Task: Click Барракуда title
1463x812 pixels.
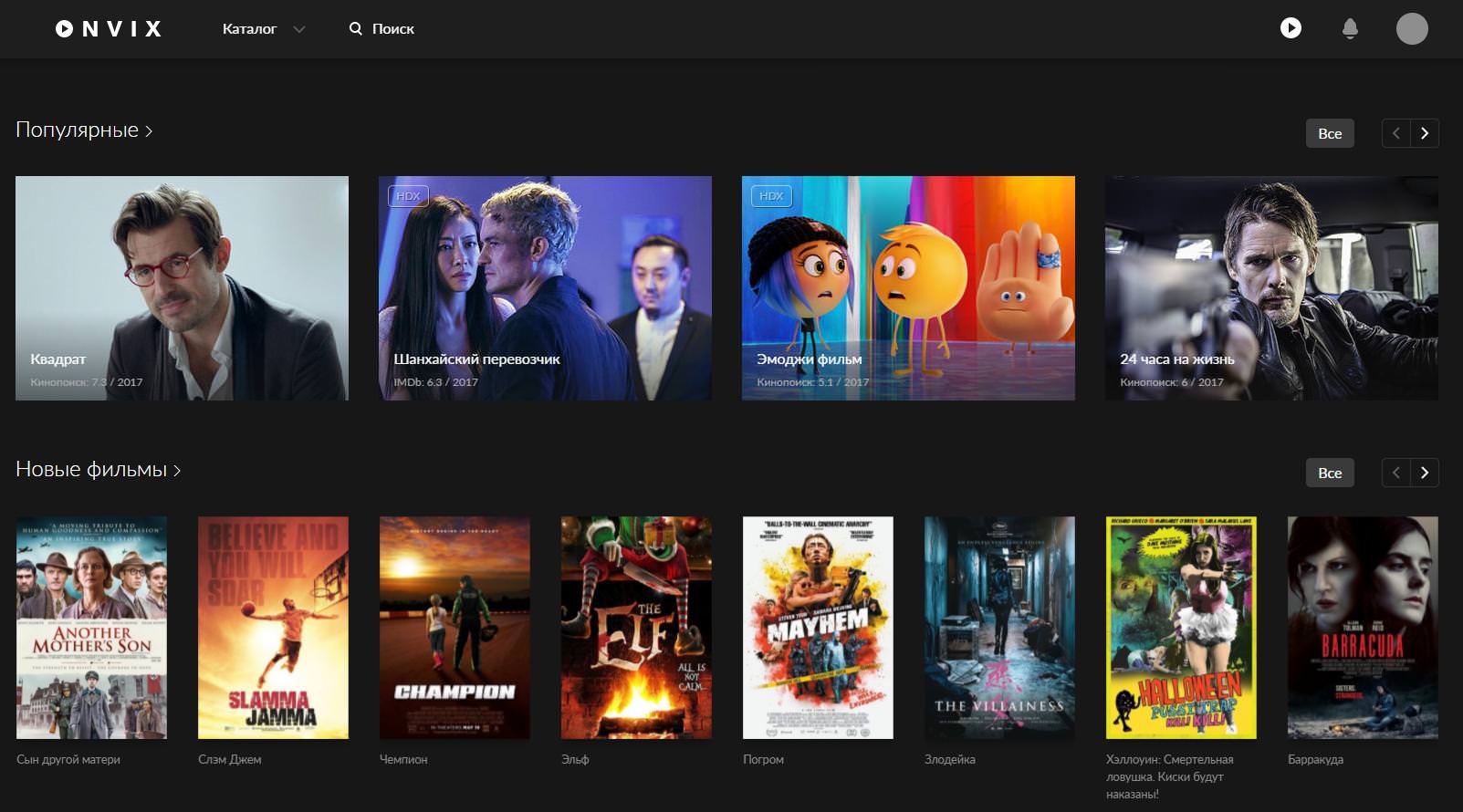Action: (x=1315, y=759)
